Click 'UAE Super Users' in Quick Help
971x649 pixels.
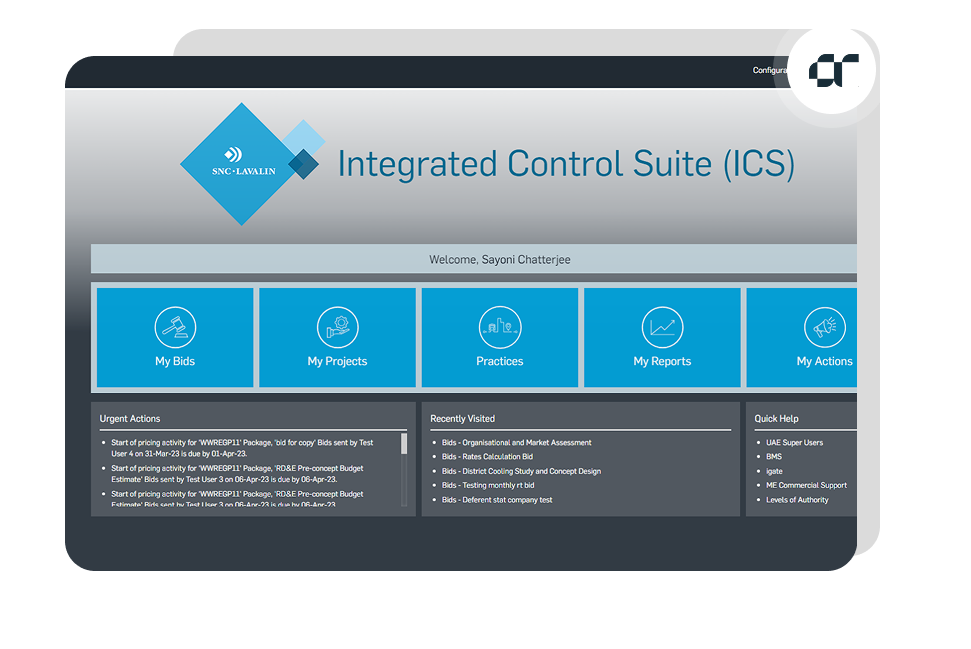pos(793,441)
